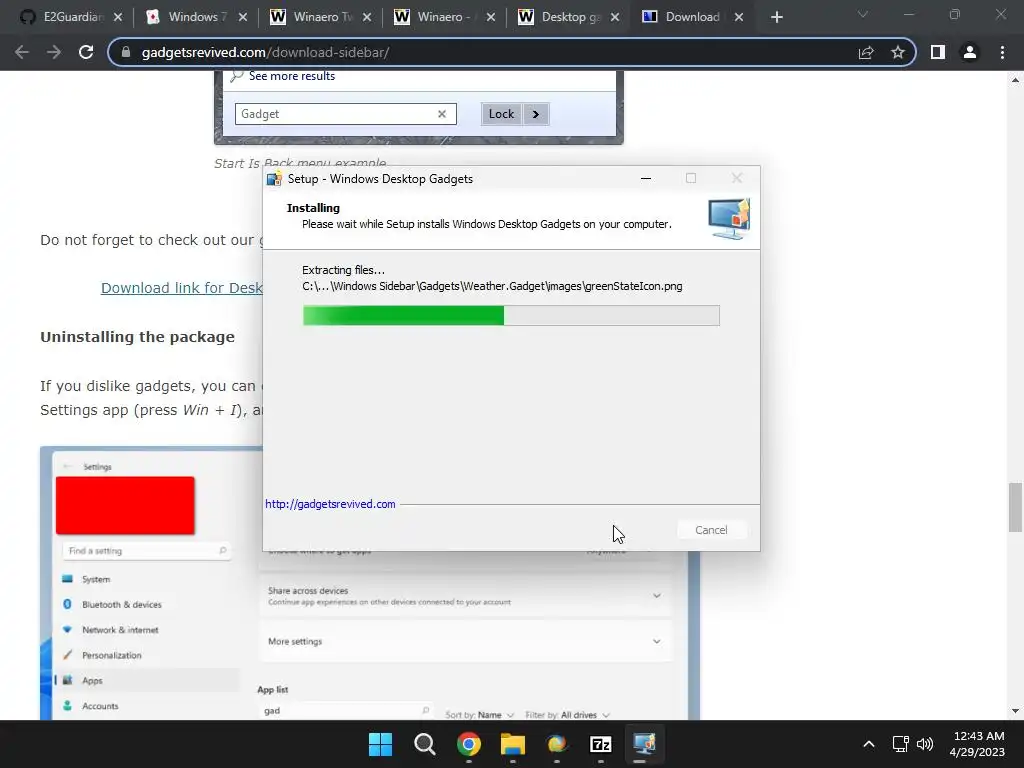Switch to the Desktop ga tab

tap(568, 17)
